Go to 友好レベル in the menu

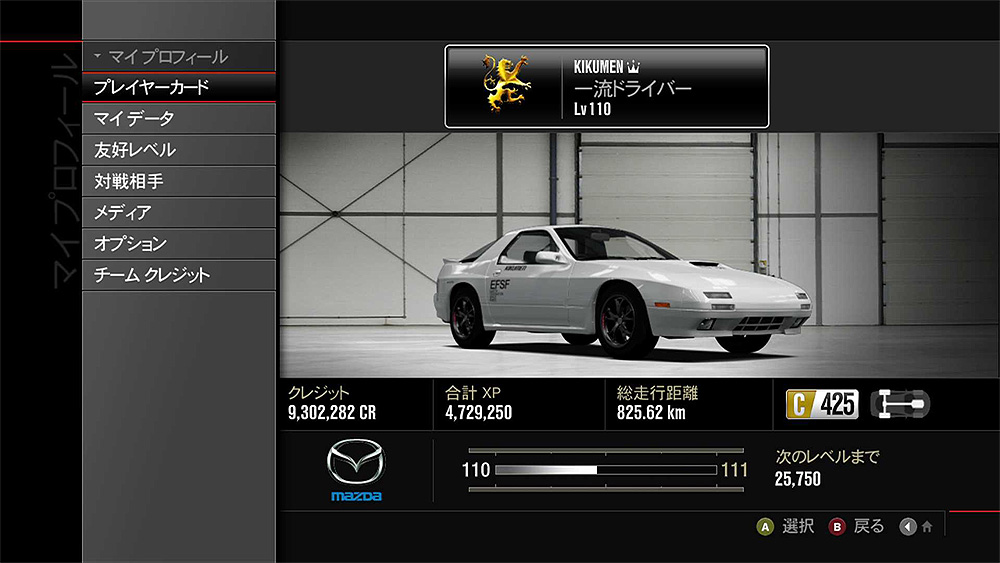click(x=179, y=150)
